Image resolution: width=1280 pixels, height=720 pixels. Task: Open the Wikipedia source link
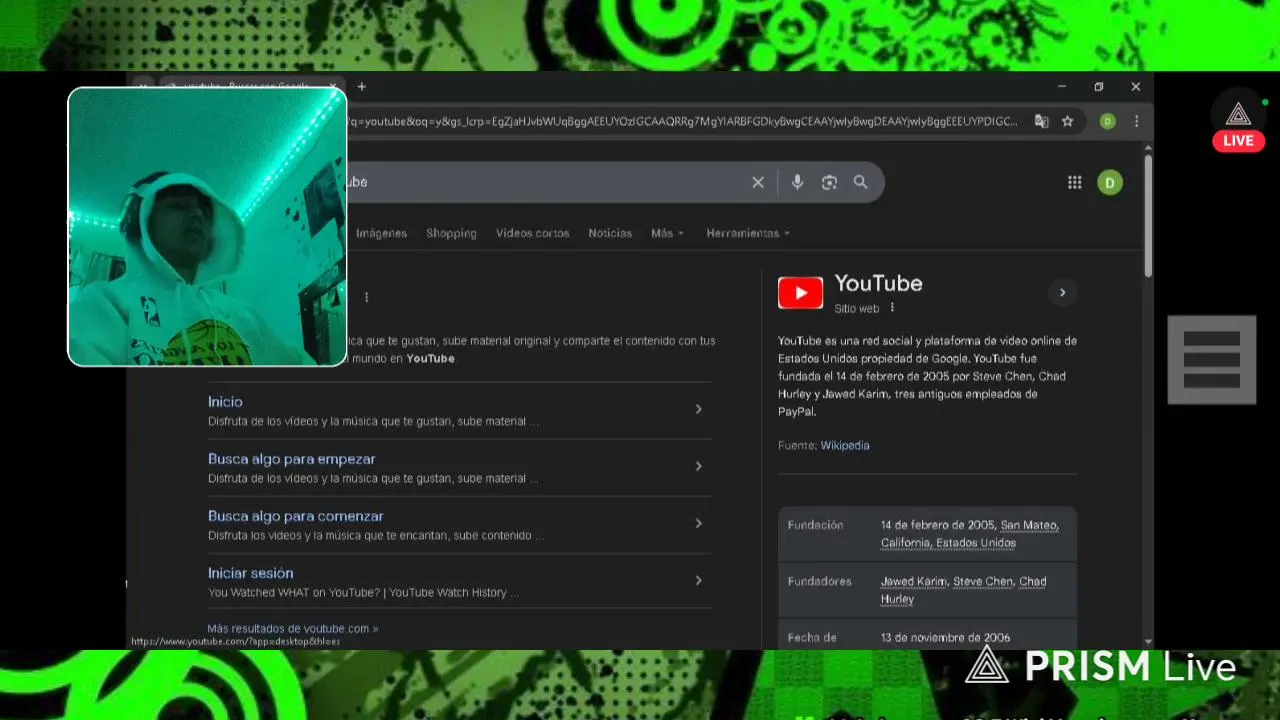tap(845, 445)
